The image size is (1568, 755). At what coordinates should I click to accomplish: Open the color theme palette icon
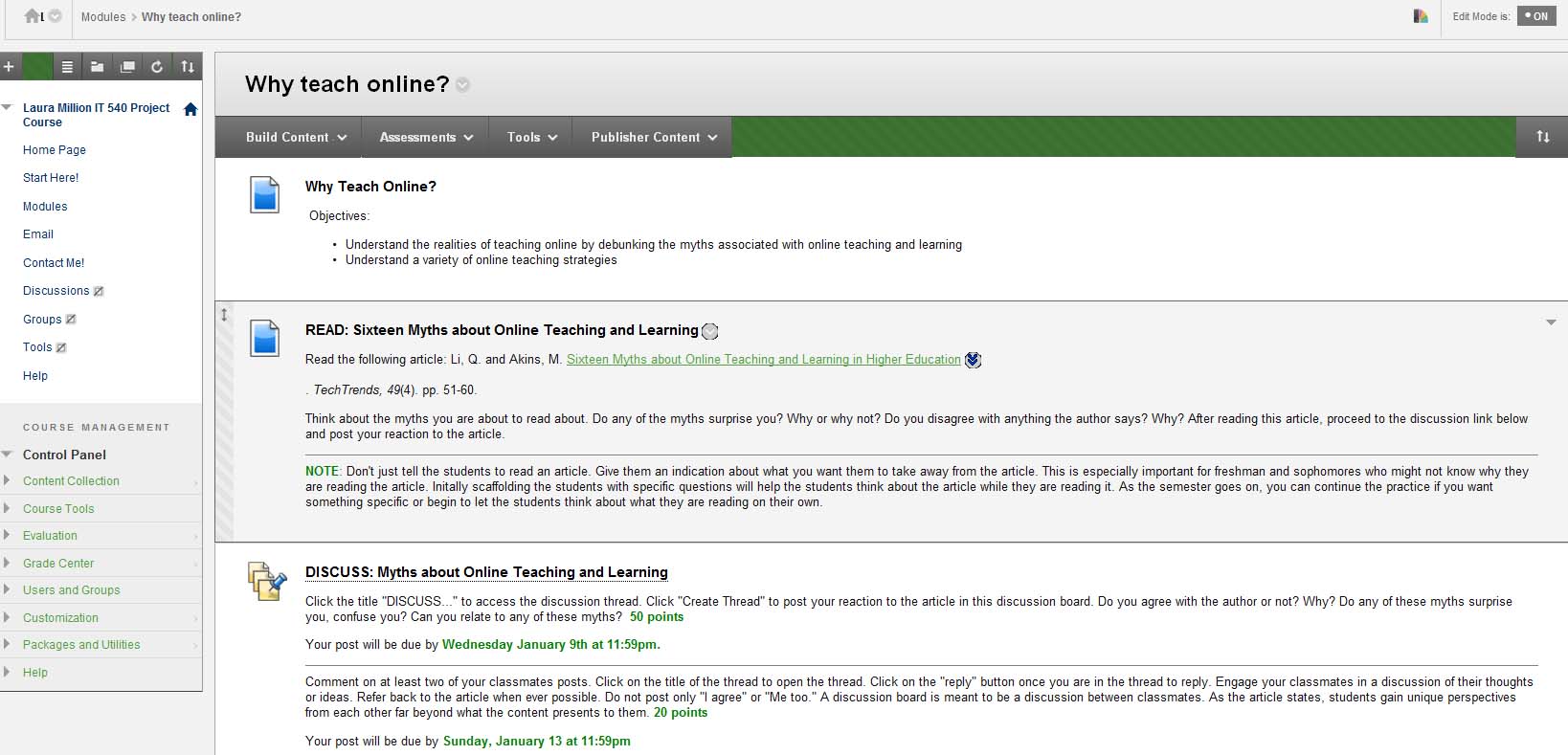click(x=1421, y=16)
